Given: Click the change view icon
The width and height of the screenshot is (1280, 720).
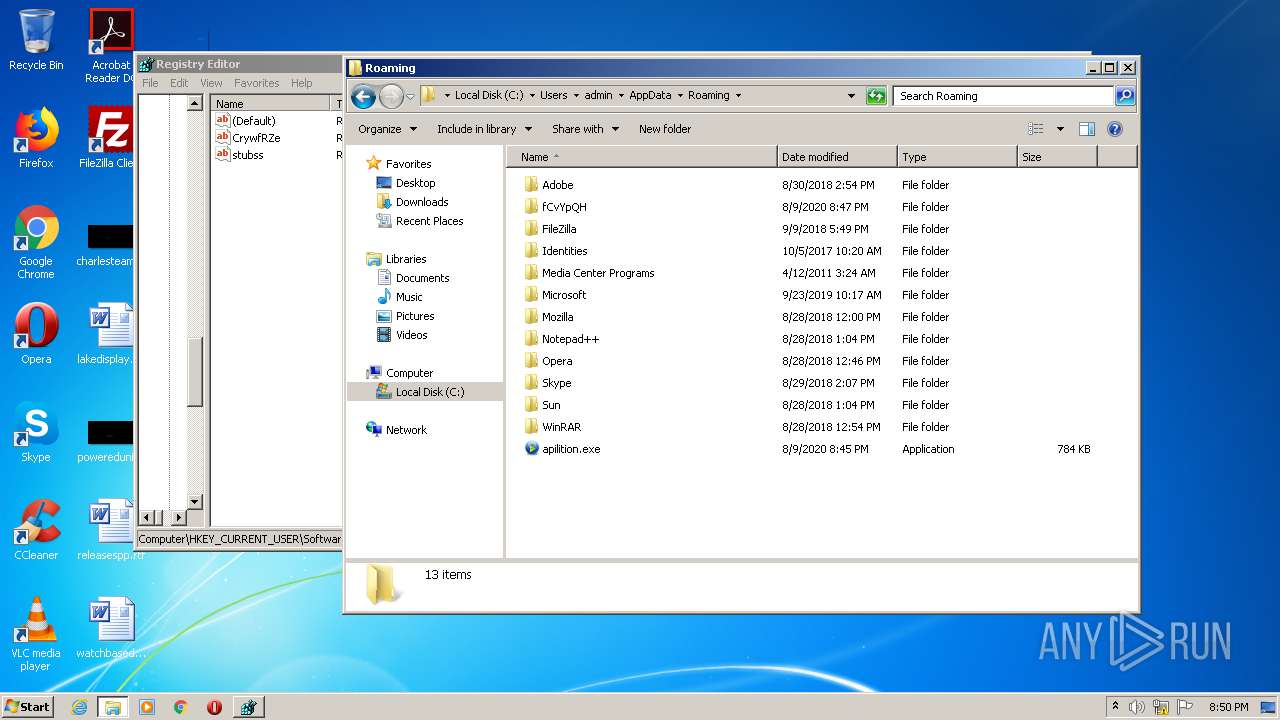Looking at the screenshot, I should 1036,129.
